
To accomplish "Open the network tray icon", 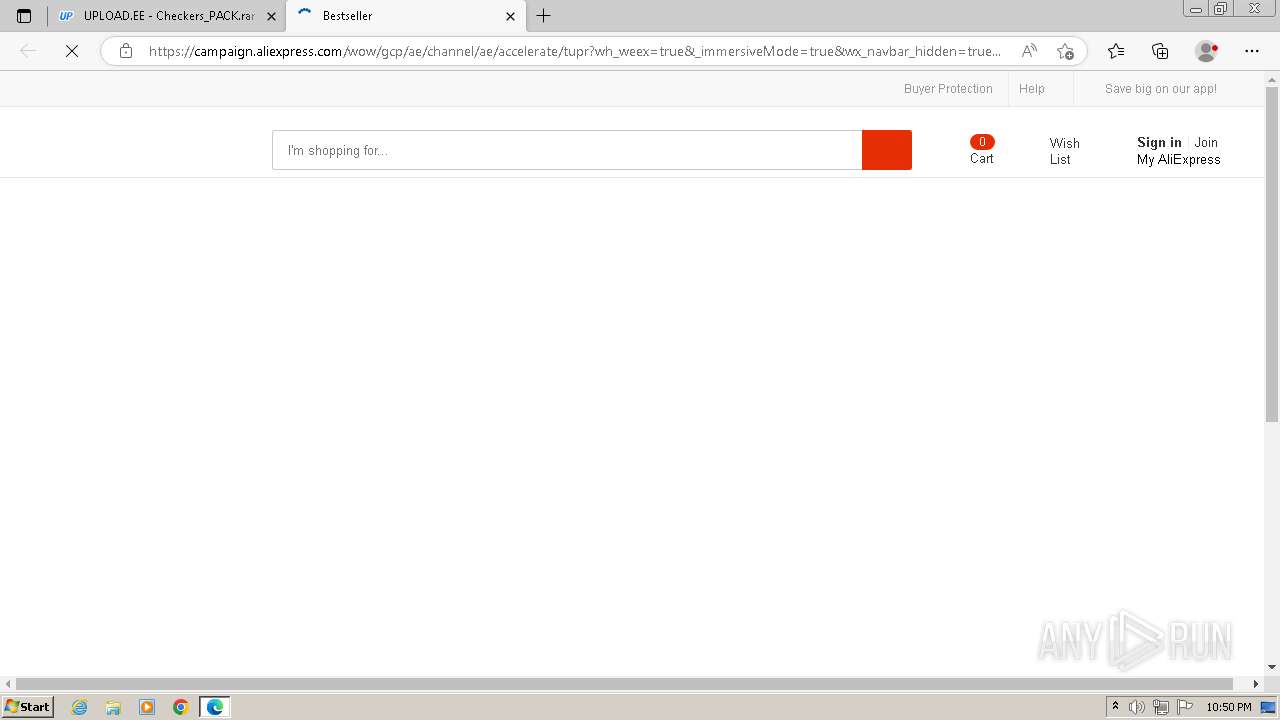I will pos(1161,707).
